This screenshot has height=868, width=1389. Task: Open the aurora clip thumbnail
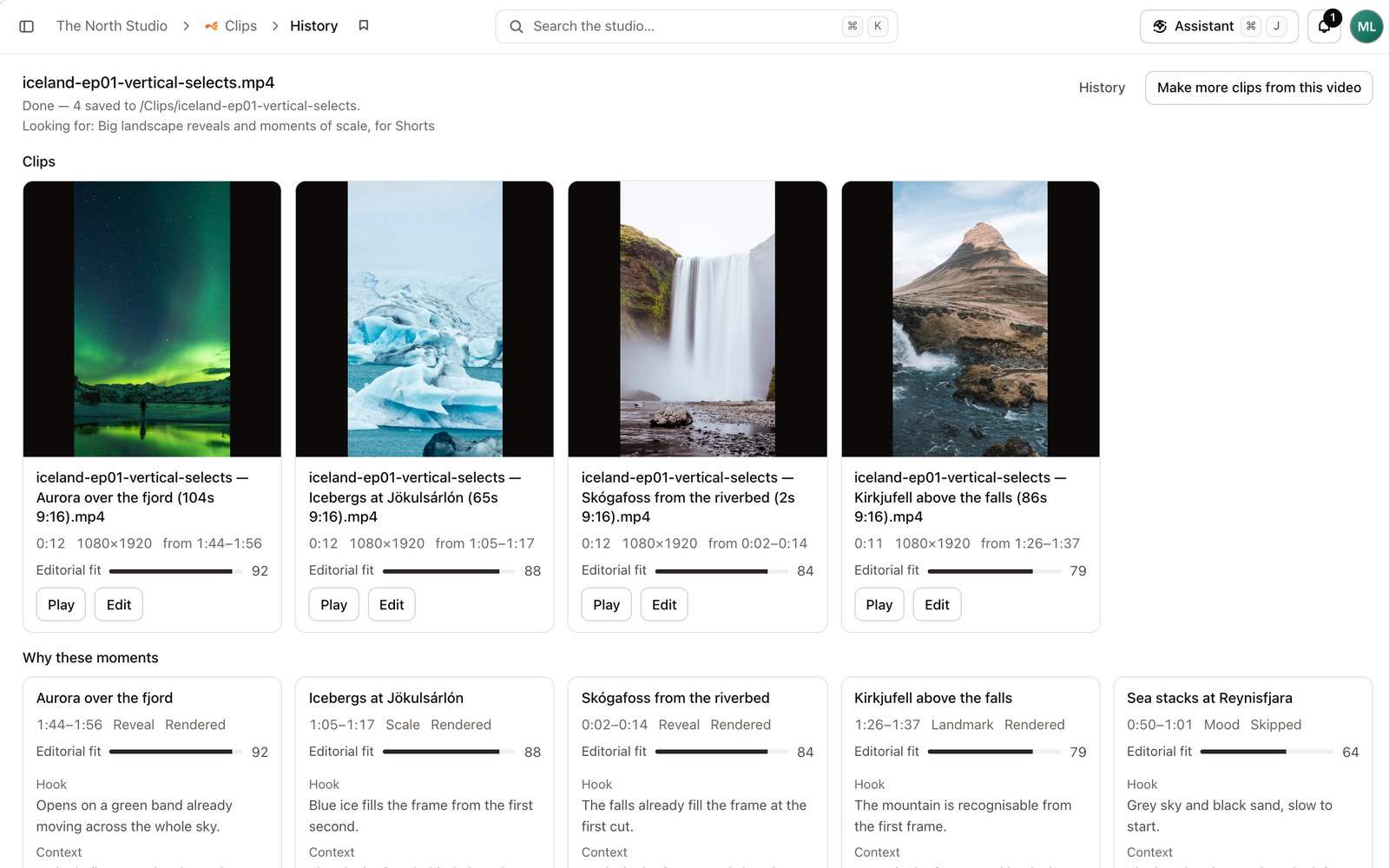click(x=152, y=319)
